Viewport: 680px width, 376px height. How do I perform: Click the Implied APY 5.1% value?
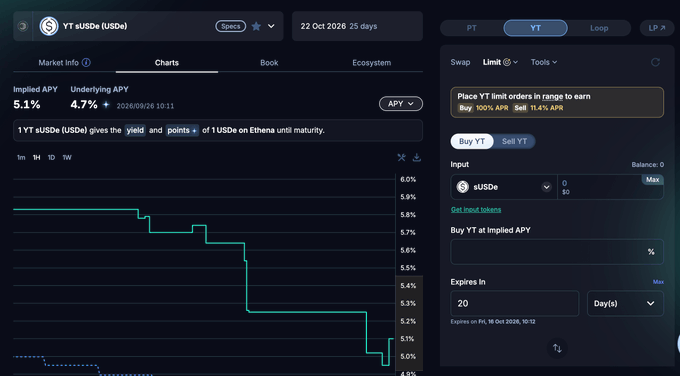point(27,105)
